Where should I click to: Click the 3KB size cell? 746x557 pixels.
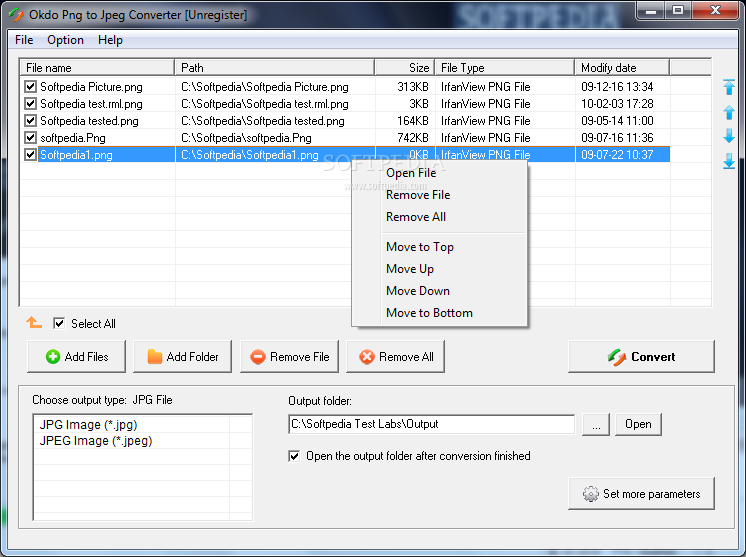(x=419, y=104)
